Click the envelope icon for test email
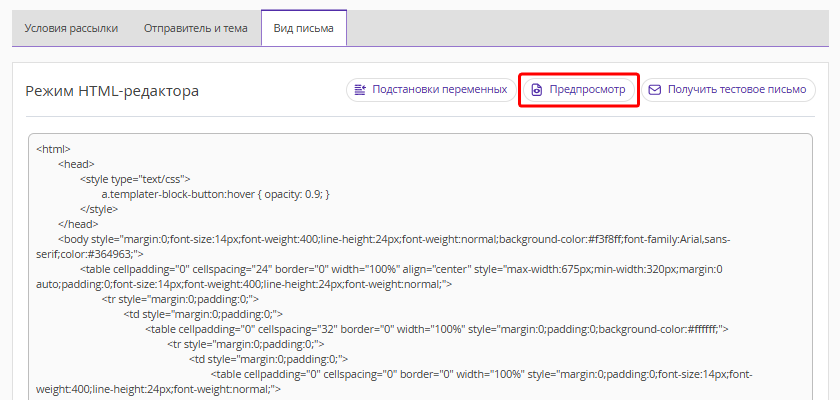Screen dimensions: 840x400 coord(655,90)
